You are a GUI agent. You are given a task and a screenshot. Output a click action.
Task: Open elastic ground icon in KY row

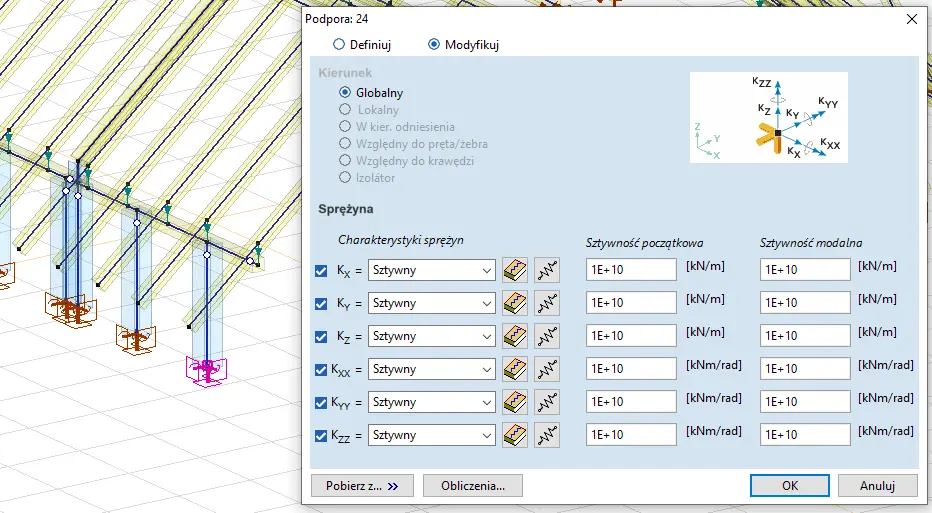(514, 303)
